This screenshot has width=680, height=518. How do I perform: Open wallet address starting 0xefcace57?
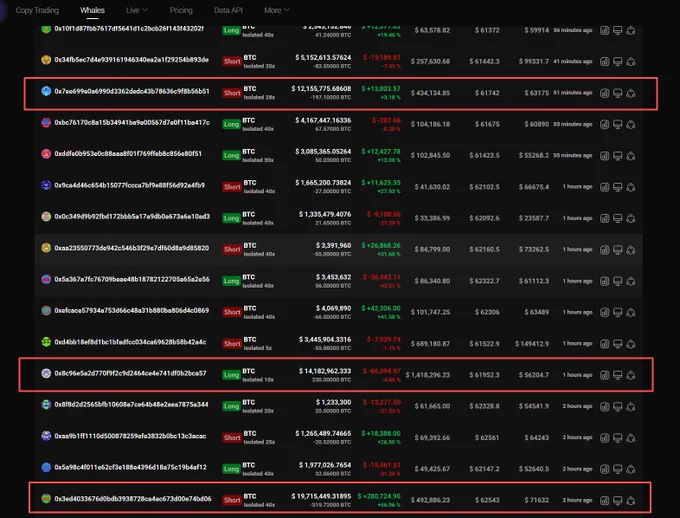tap(131, 310)
